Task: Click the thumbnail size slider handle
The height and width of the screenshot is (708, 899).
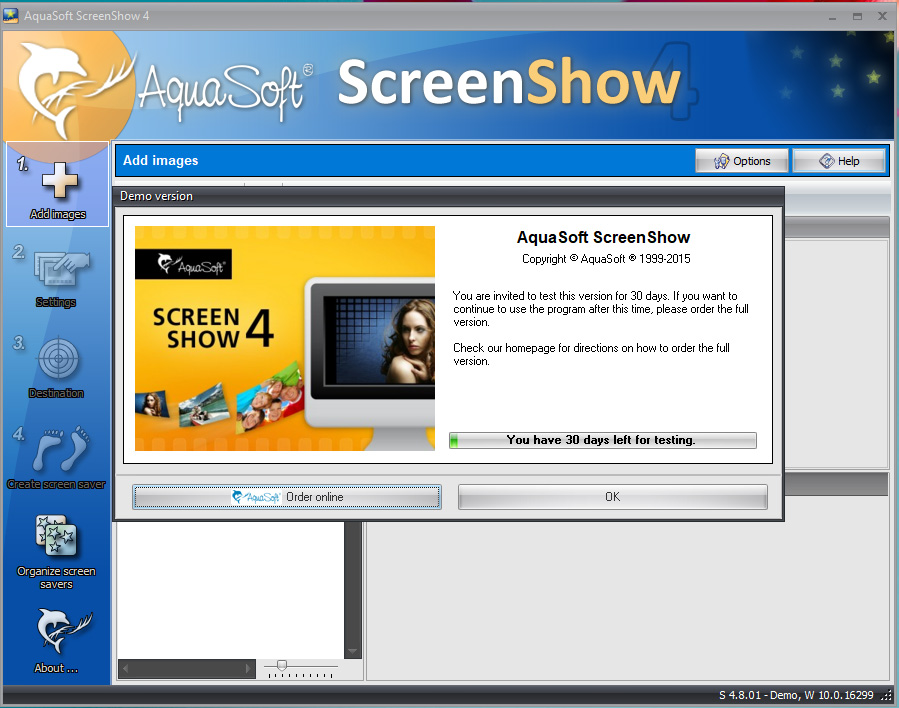Action: pyautogui.click(x=282, y=665)
